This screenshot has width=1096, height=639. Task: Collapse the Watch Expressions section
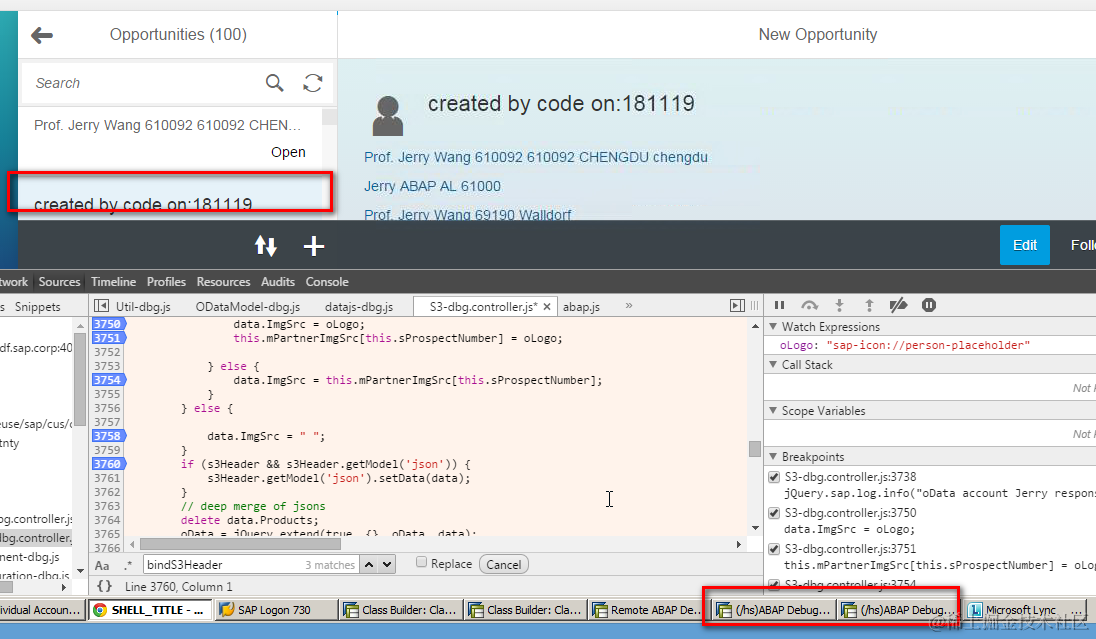click(773, 326)
